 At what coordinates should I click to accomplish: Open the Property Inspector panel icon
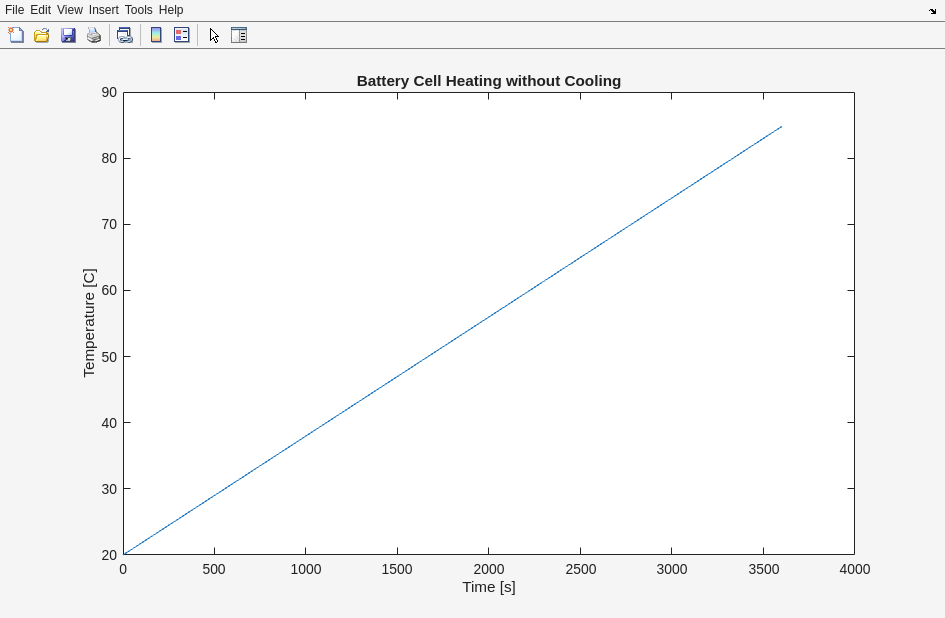(239, 35)
